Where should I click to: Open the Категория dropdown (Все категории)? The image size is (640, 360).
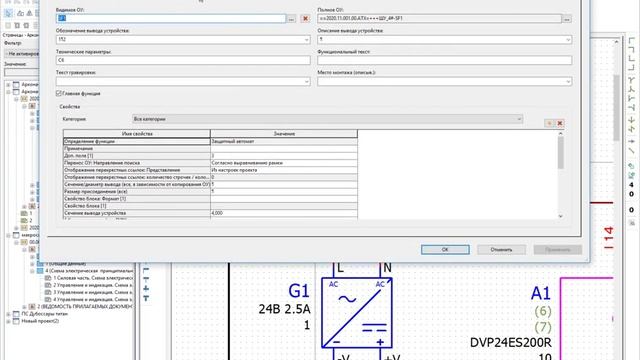coord(327,119)
